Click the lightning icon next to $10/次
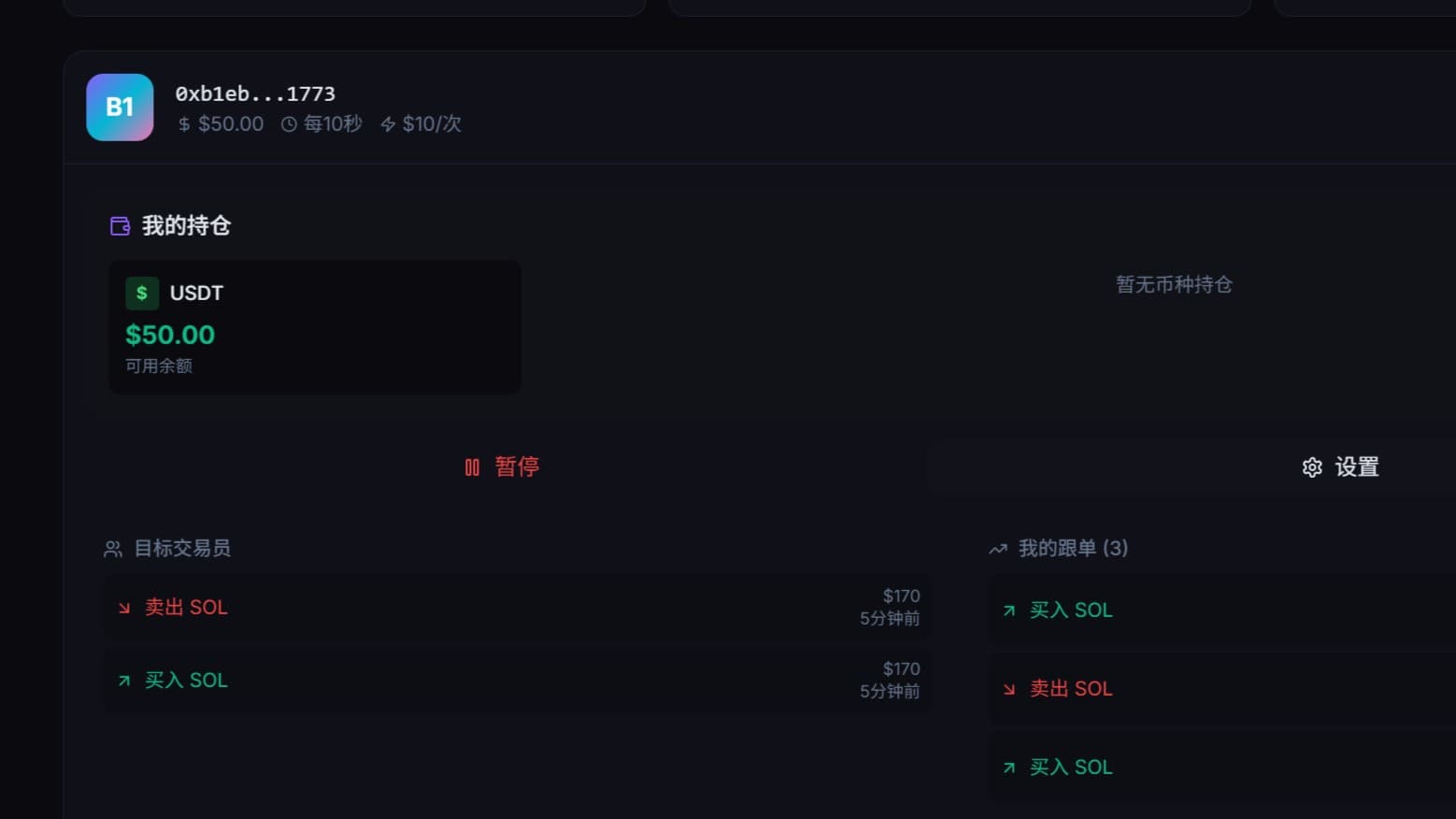Screen dimensions: 1456x819 (388, 124)
